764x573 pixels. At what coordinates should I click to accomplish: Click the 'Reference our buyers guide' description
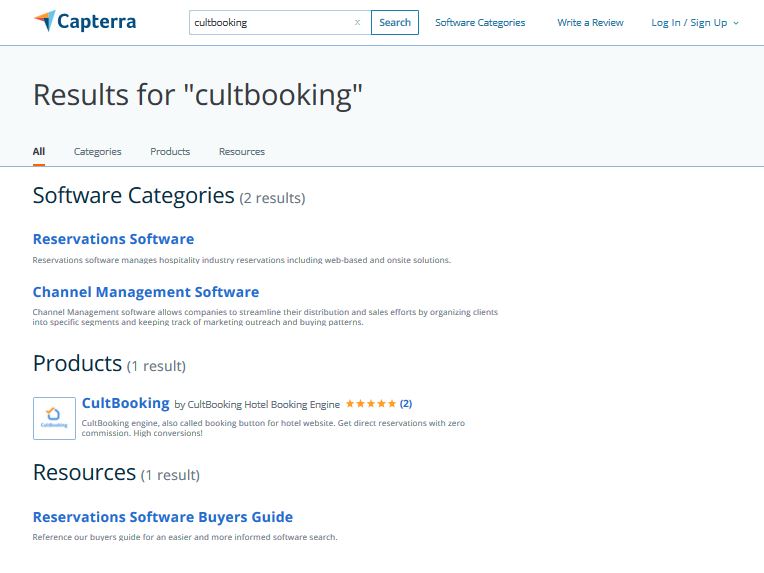(185, 537)
